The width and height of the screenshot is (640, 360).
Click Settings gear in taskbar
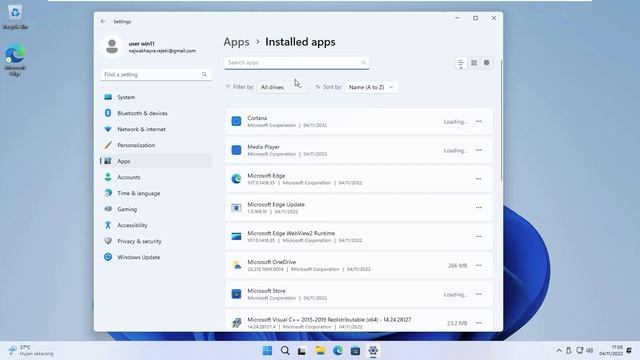(x=373, y=351)
